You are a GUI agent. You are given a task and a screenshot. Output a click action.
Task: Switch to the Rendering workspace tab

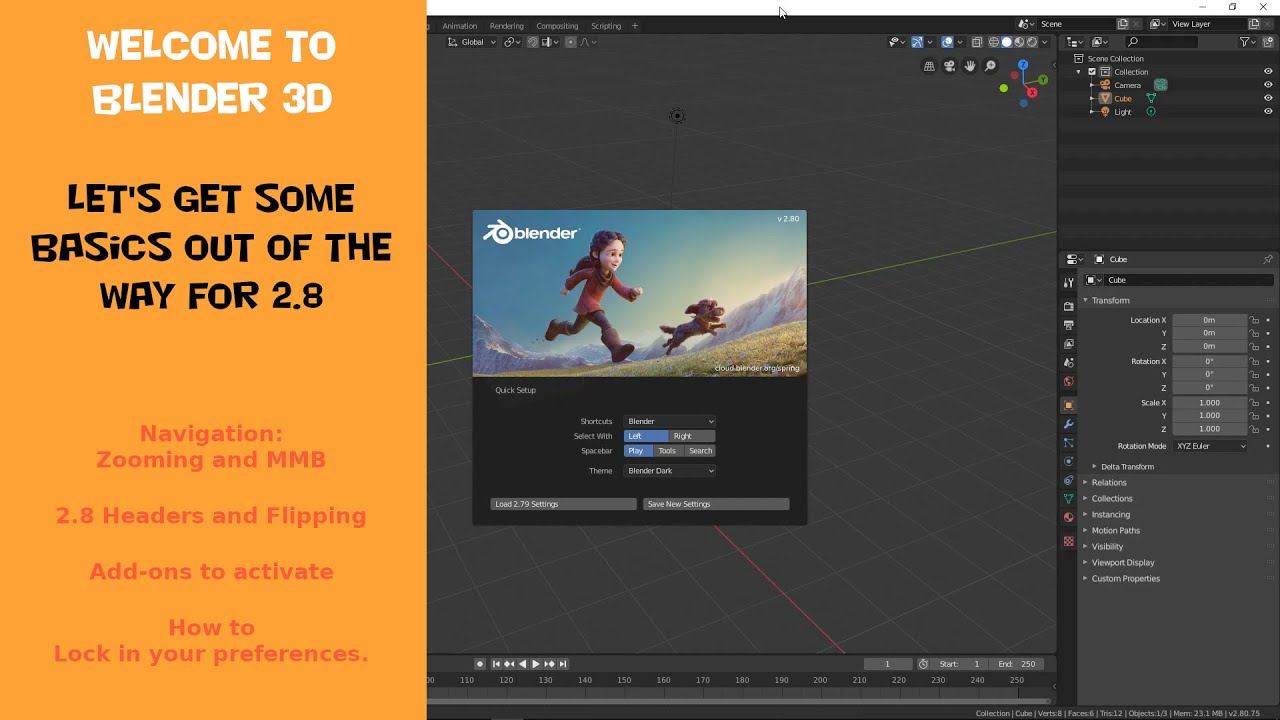point(507,26)
